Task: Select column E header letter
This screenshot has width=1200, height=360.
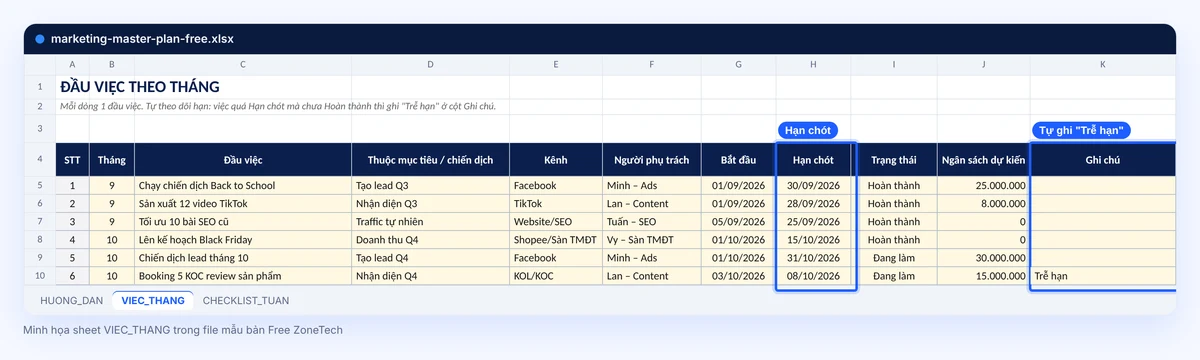Action: coord(556,65)
